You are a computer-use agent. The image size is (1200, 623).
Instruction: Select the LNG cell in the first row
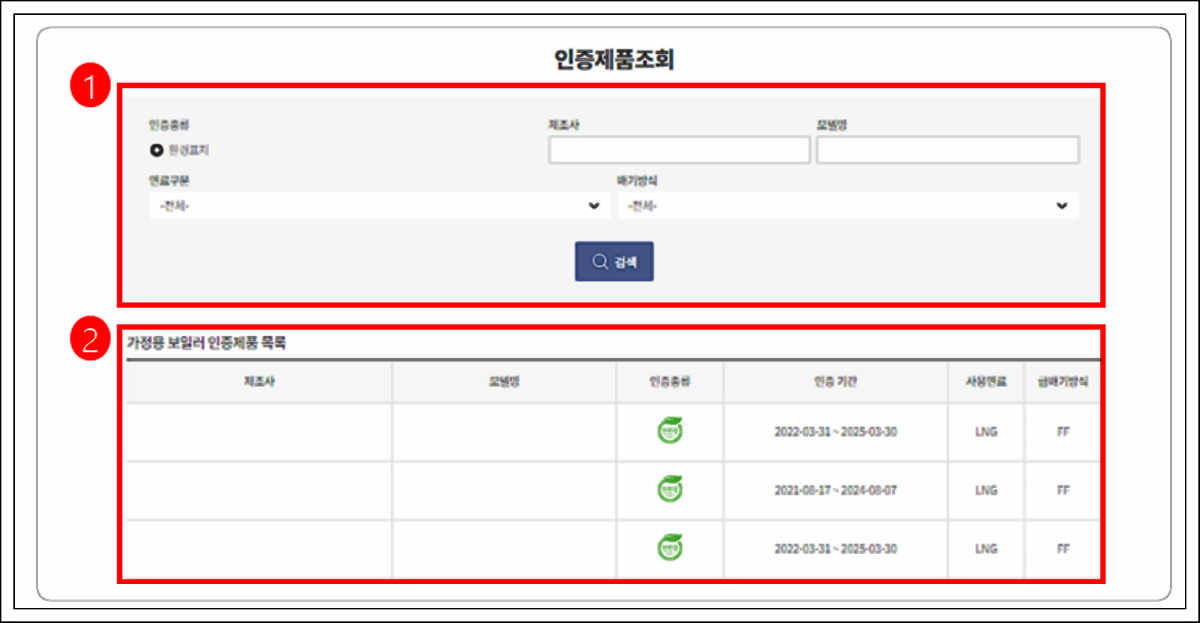pyautogui.click(x=986, y=432)
